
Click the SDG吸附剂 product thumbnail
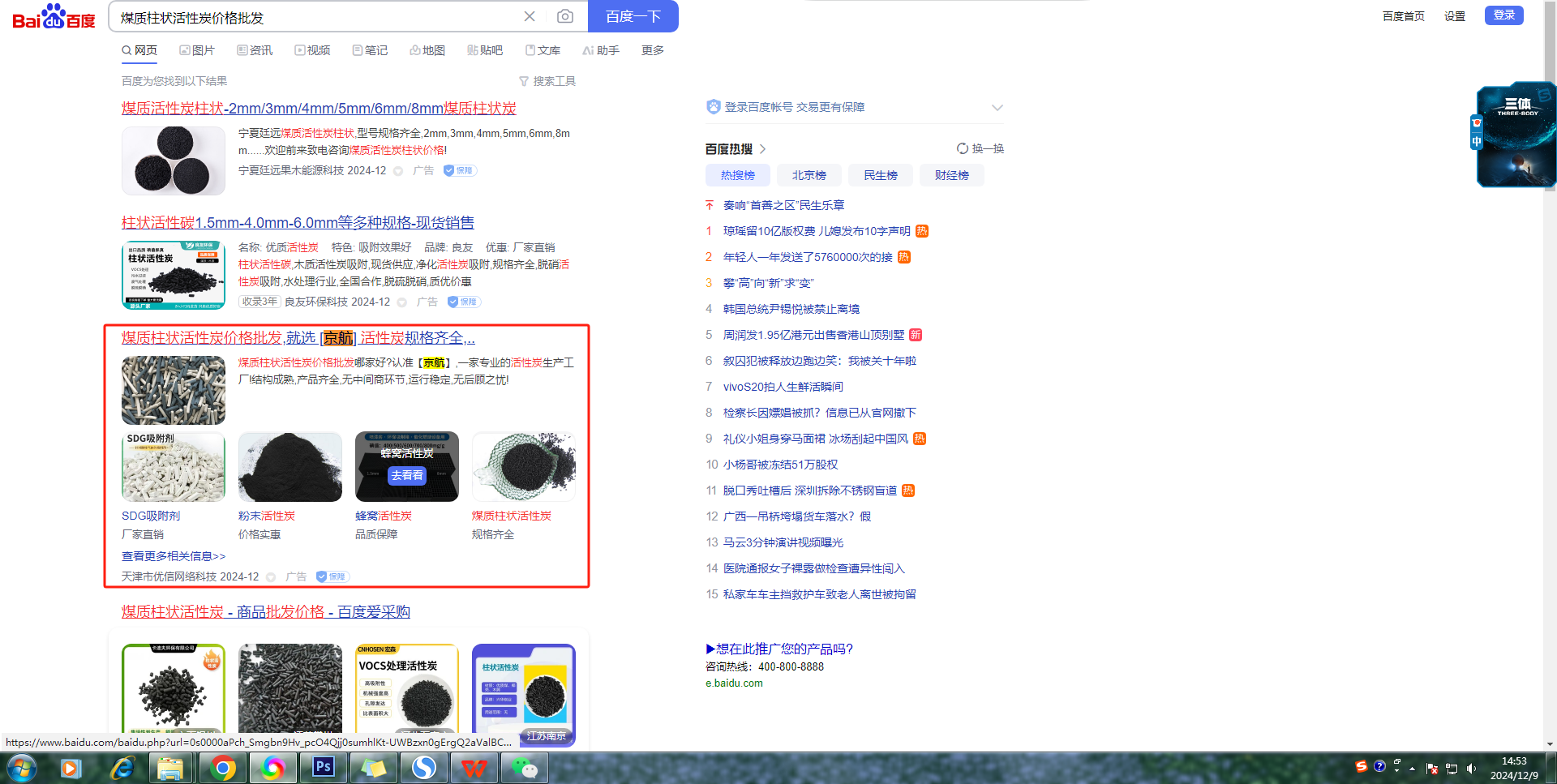click(174, 467)
